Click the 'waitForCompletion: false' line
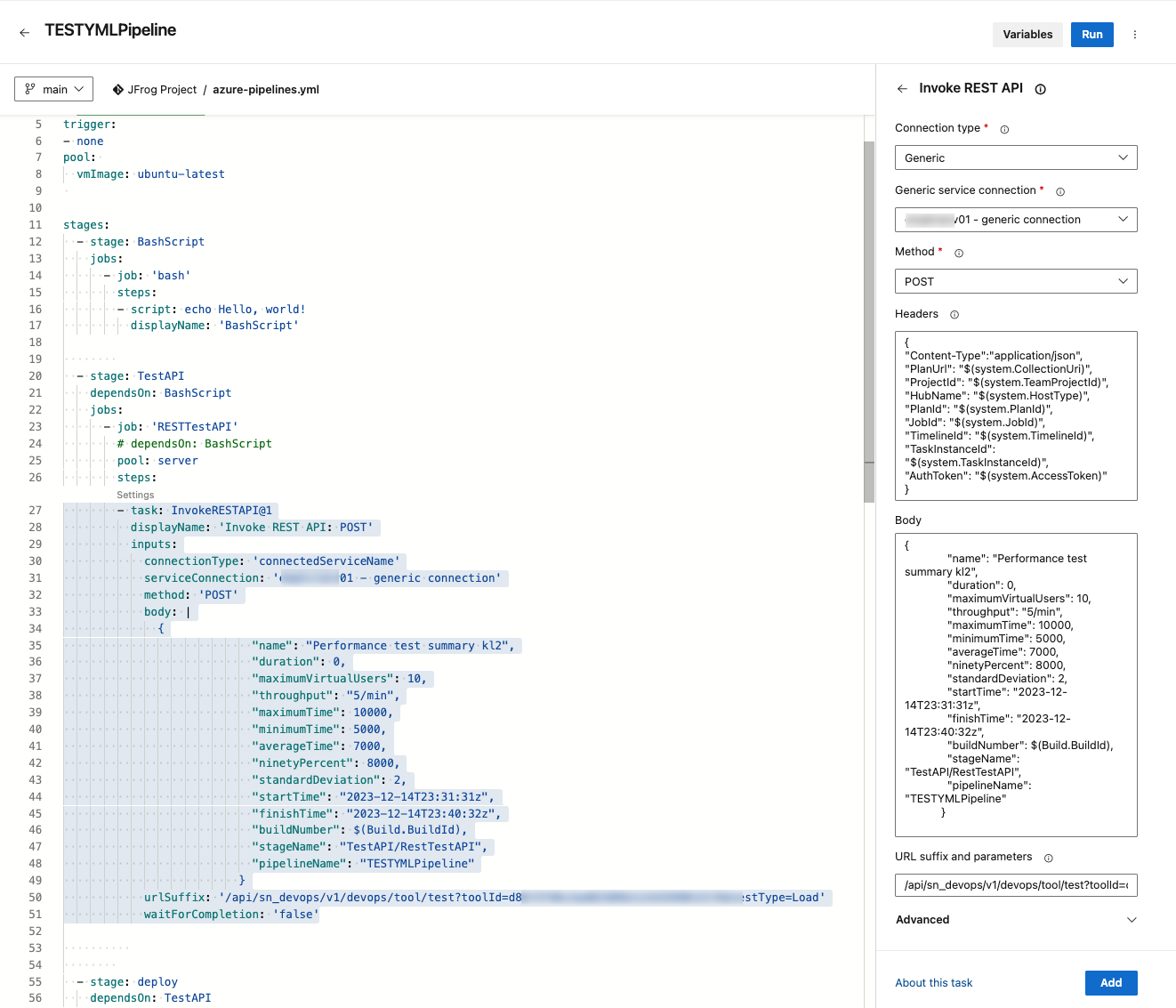 click(x=231, y=915)
